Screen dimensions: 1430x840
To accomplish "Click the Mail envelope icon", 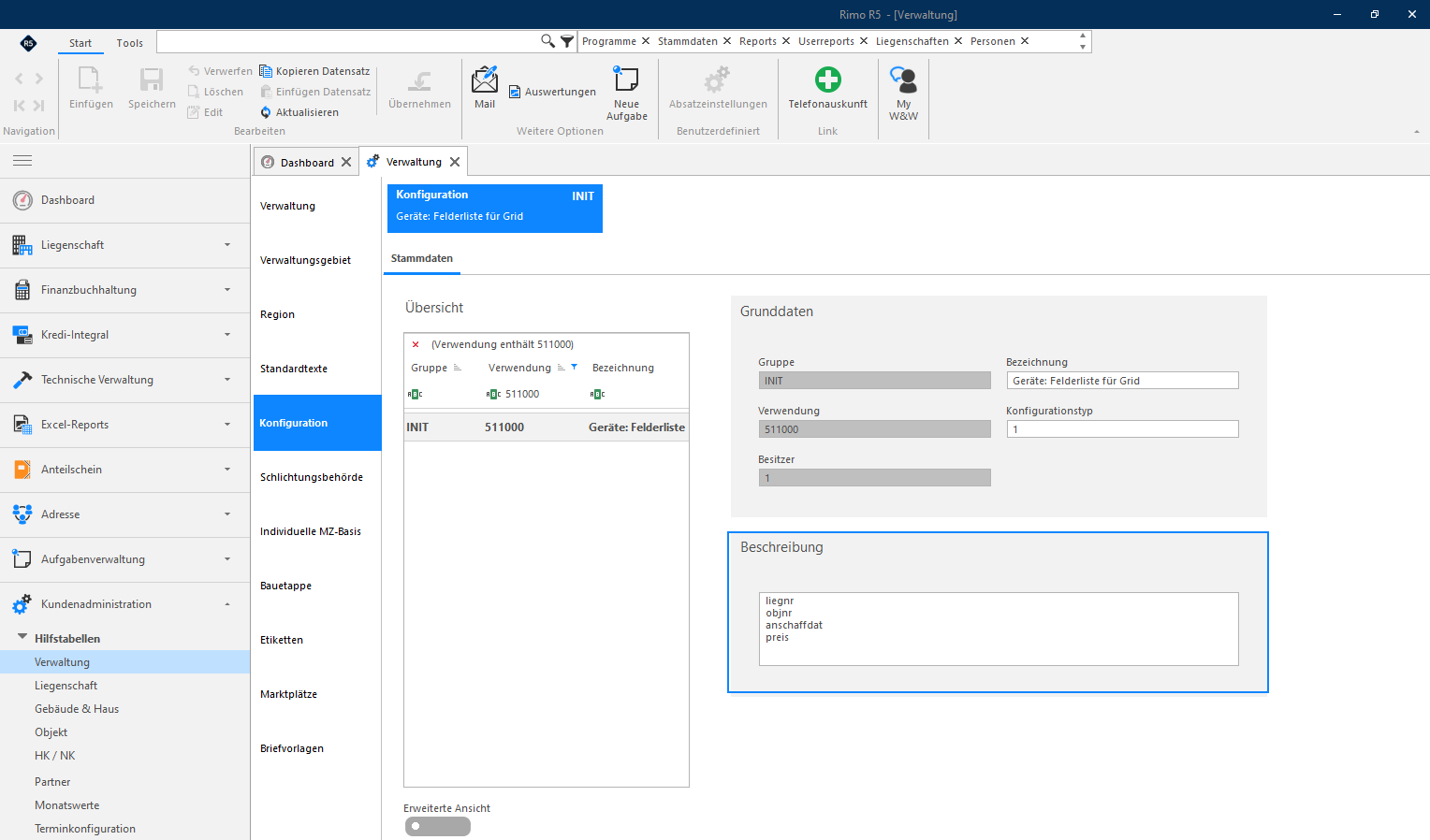I will (485, 80).
